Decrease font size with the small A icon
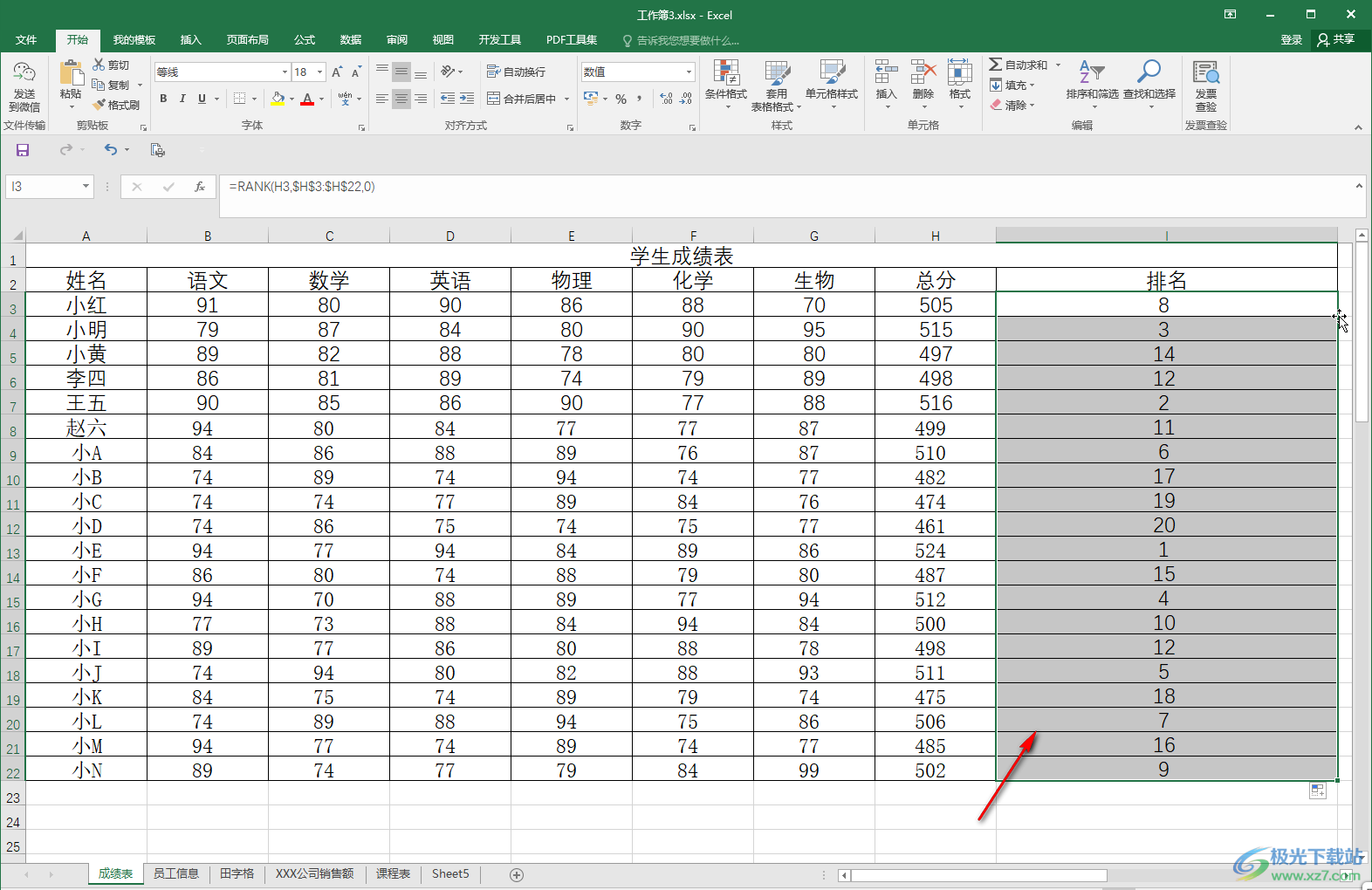Image resolution: width=1372 pixels, height=890 pixels. tap(356, 72)
